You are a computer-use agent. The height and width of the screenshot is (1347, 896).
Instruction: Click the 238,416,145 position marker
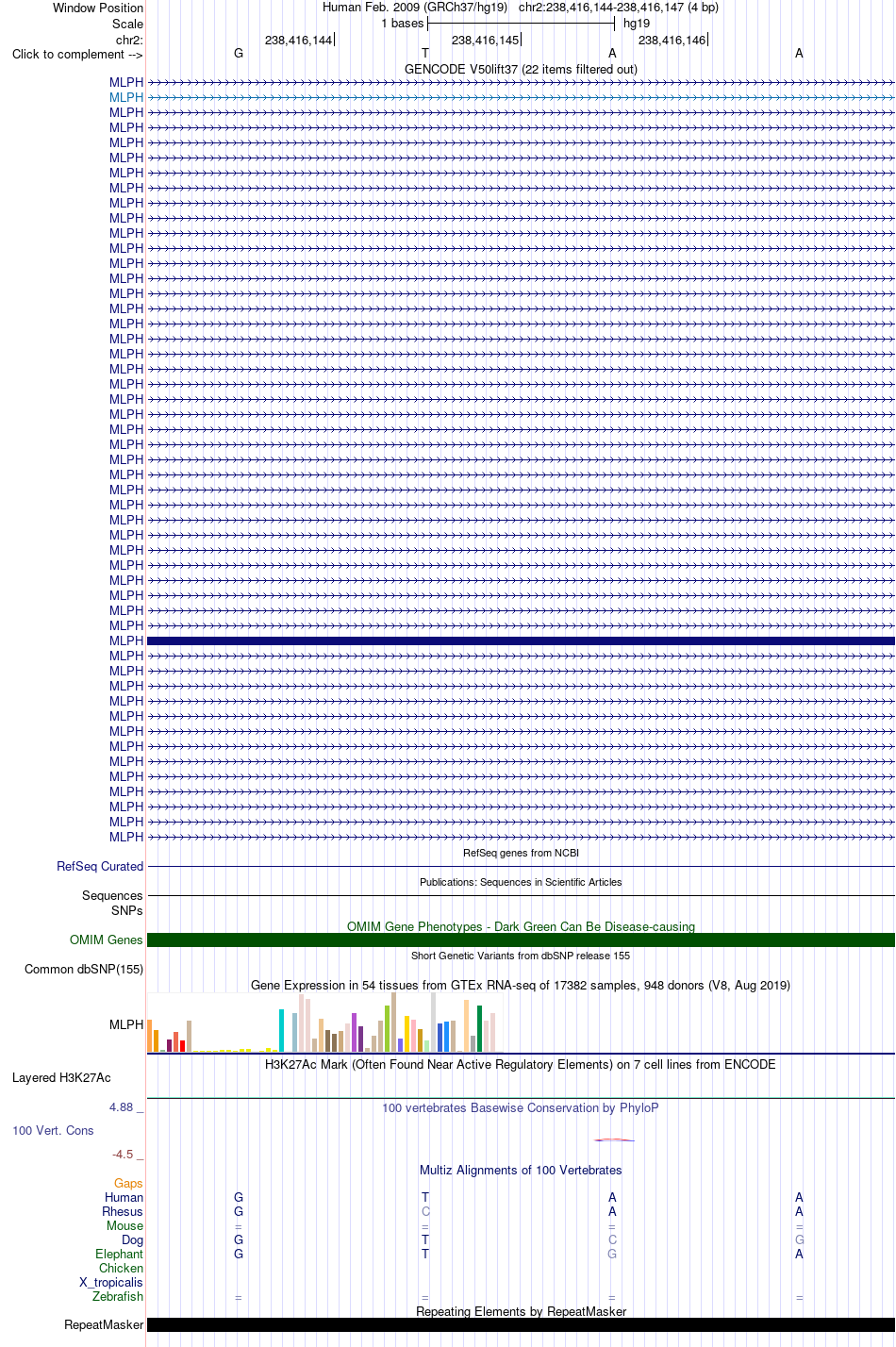(x=486, y=40)
